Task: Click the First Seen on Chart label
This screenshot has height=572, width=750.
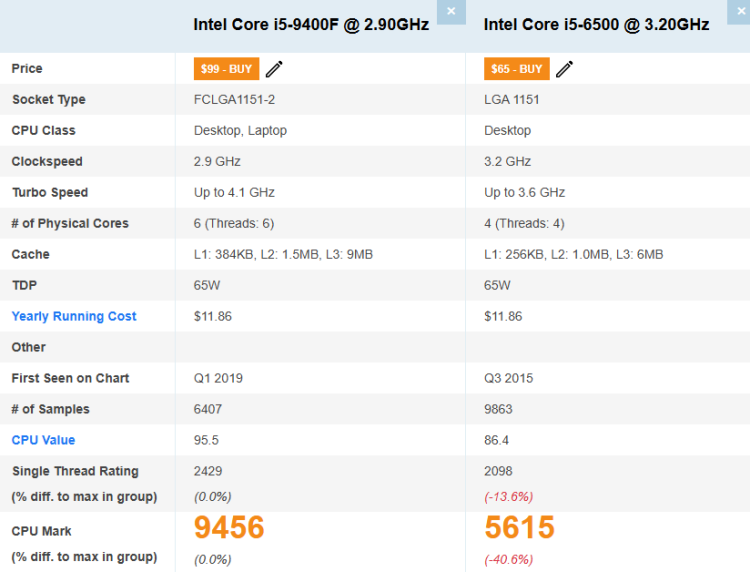Action: point(70,378)
